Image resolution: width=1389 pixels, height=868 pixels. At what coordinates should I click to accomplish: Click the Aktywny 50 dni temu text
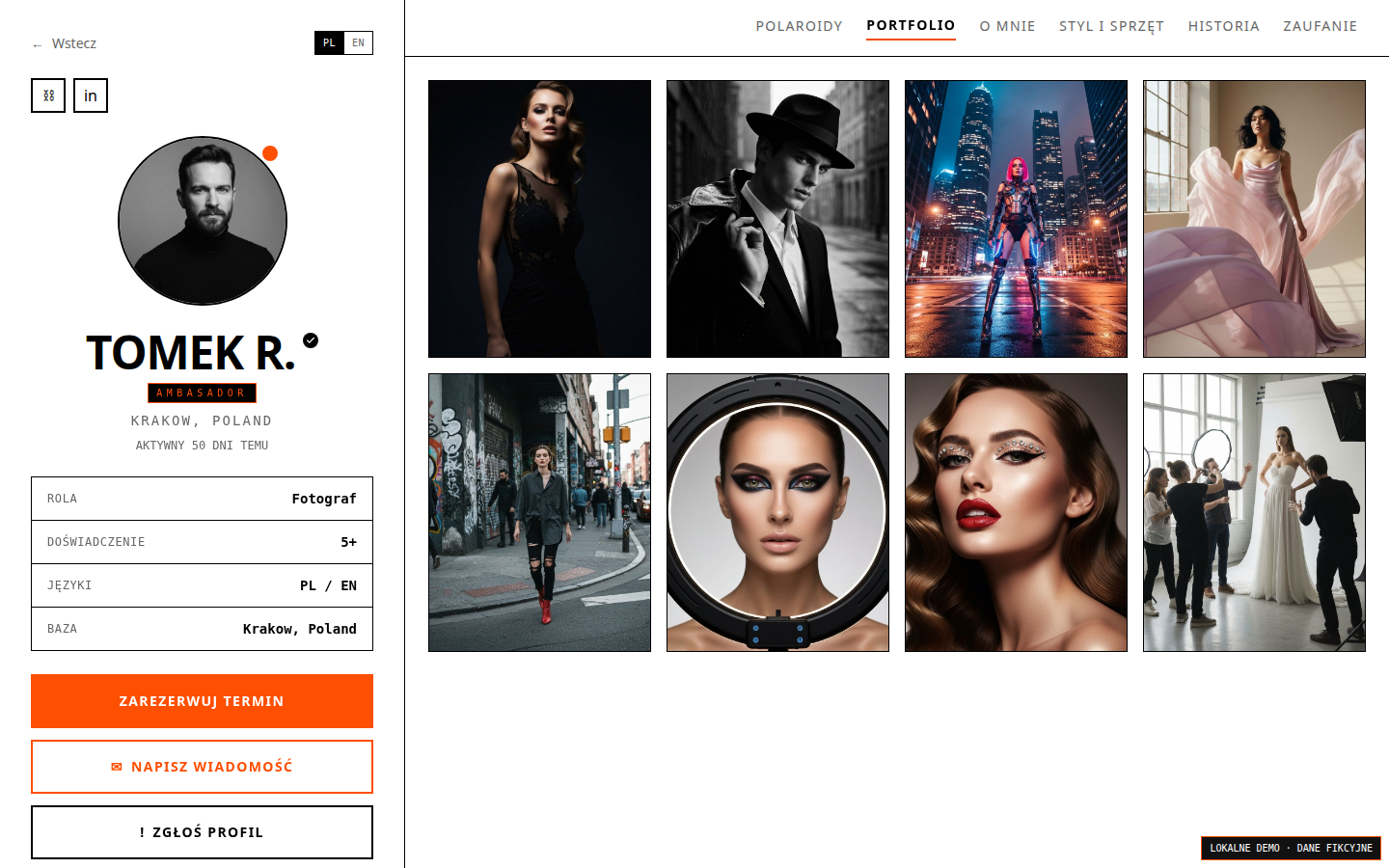click(202, 446)
